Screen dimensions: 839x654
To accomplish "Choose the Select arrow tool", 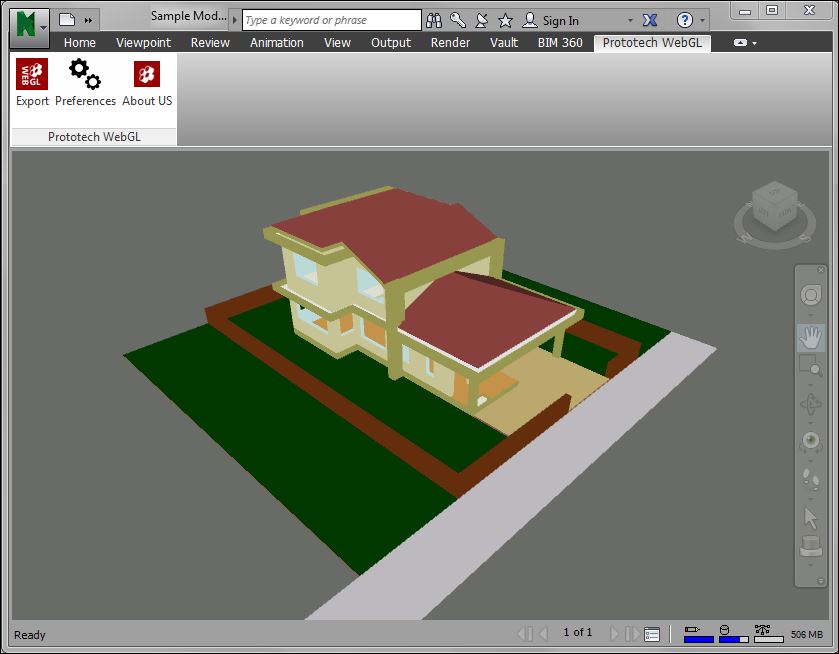I will [x=811, y=518].
